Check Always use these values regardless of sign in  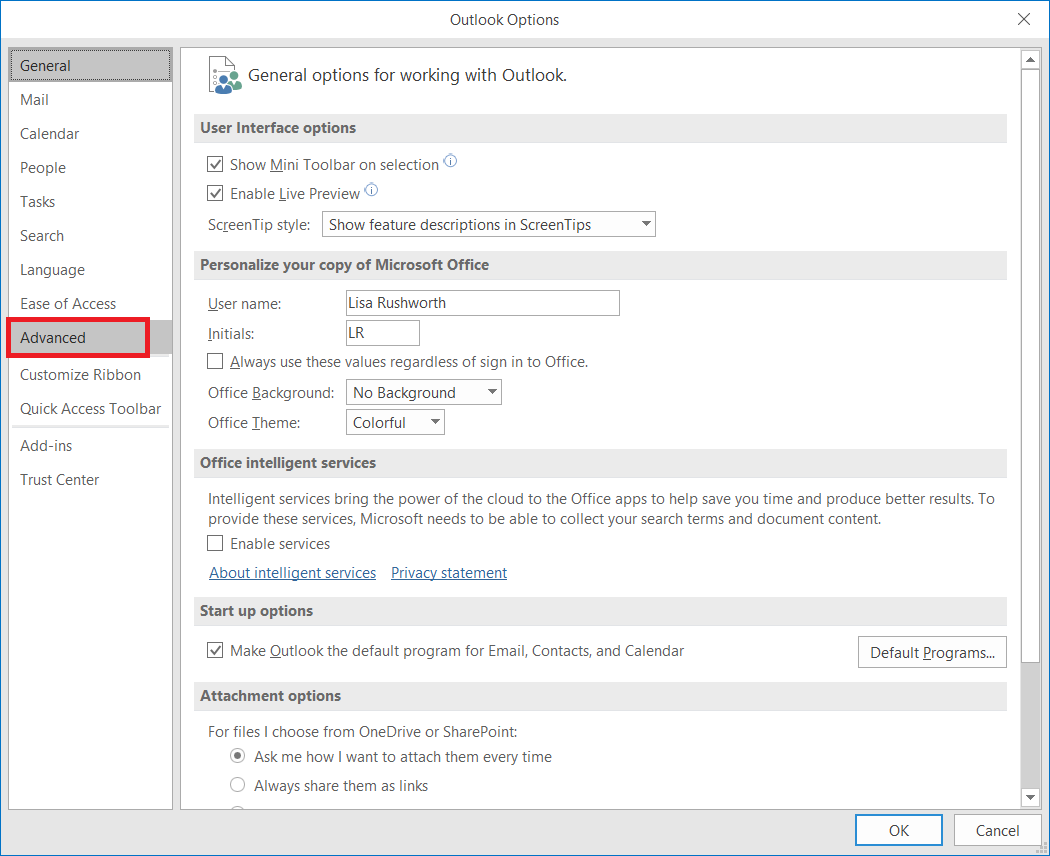click(215, 362)
